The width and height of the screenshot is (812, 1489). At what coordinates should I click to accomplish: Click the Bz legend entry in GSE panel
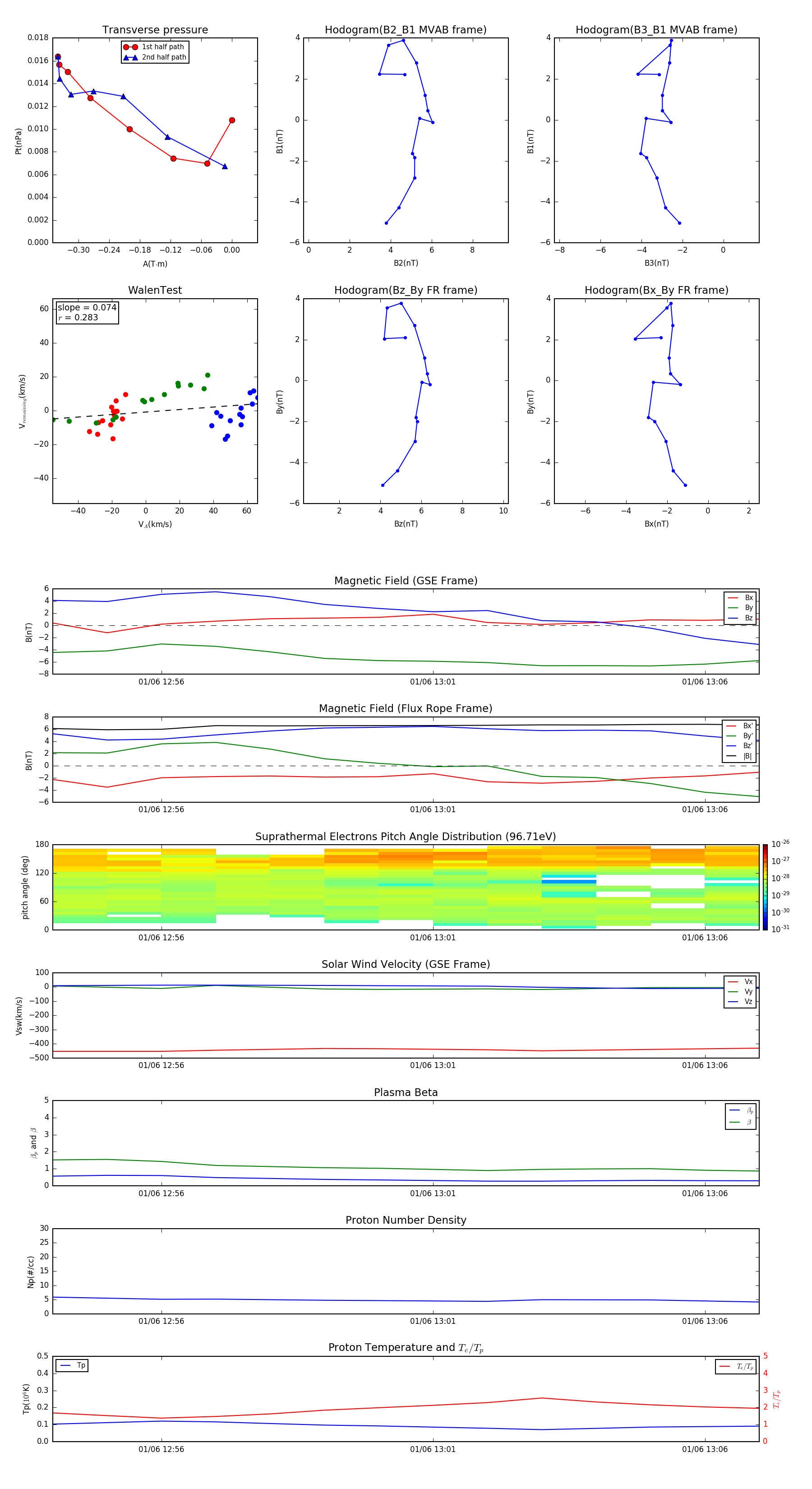click(x=740, y=618)
